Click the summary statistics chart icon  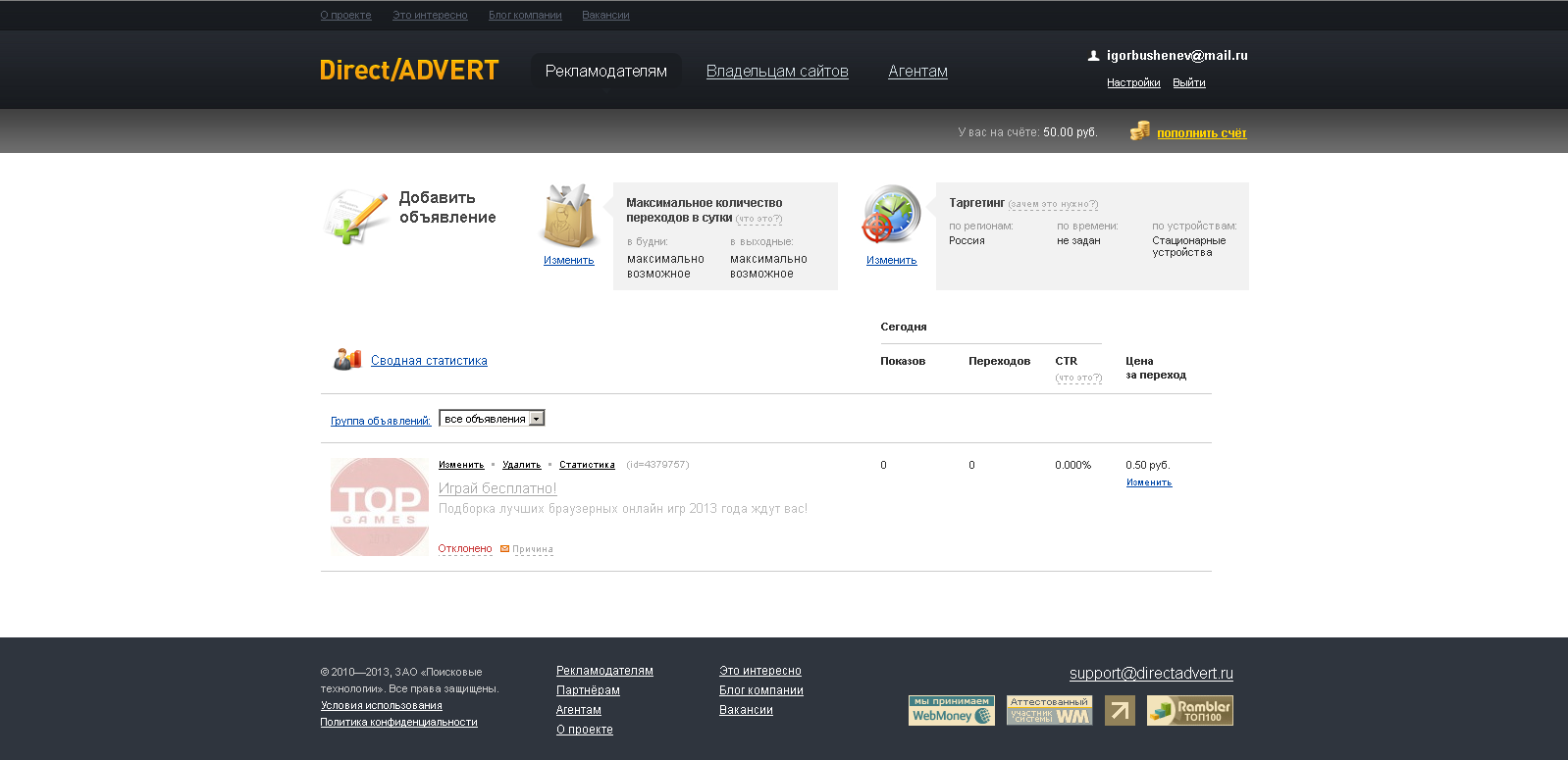tap(347, 359)
